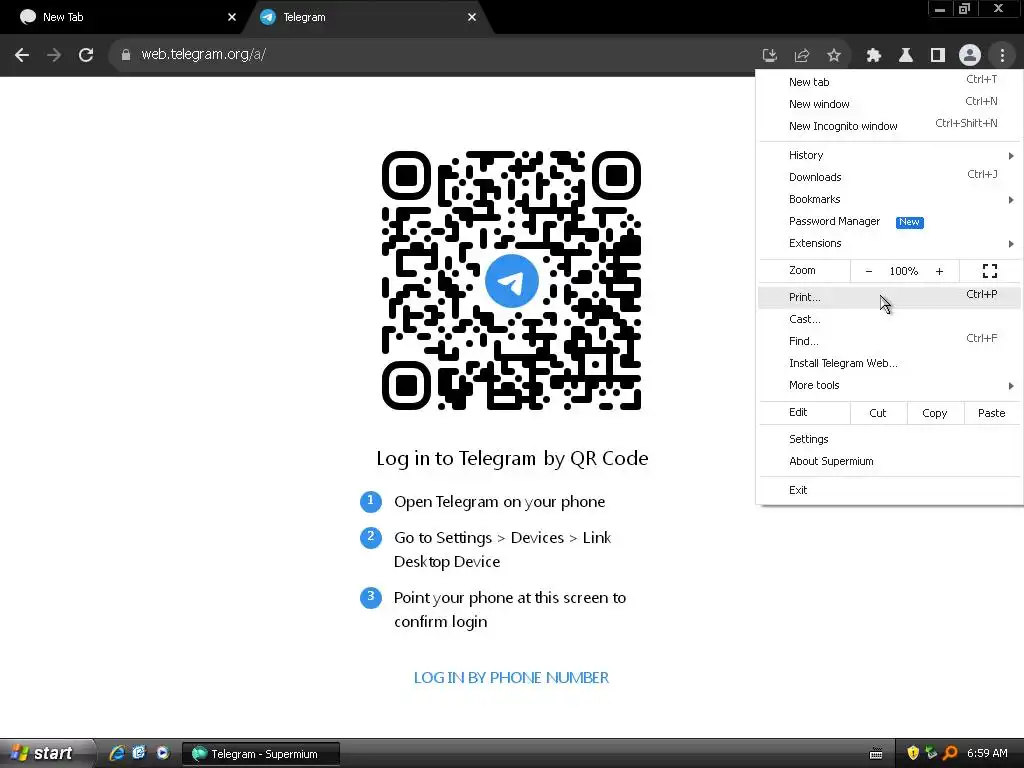Viewport: 1024px width, 768px height.
Task: Click Telegram - Supermium taskbar button
Action: (x=261, y=754)
